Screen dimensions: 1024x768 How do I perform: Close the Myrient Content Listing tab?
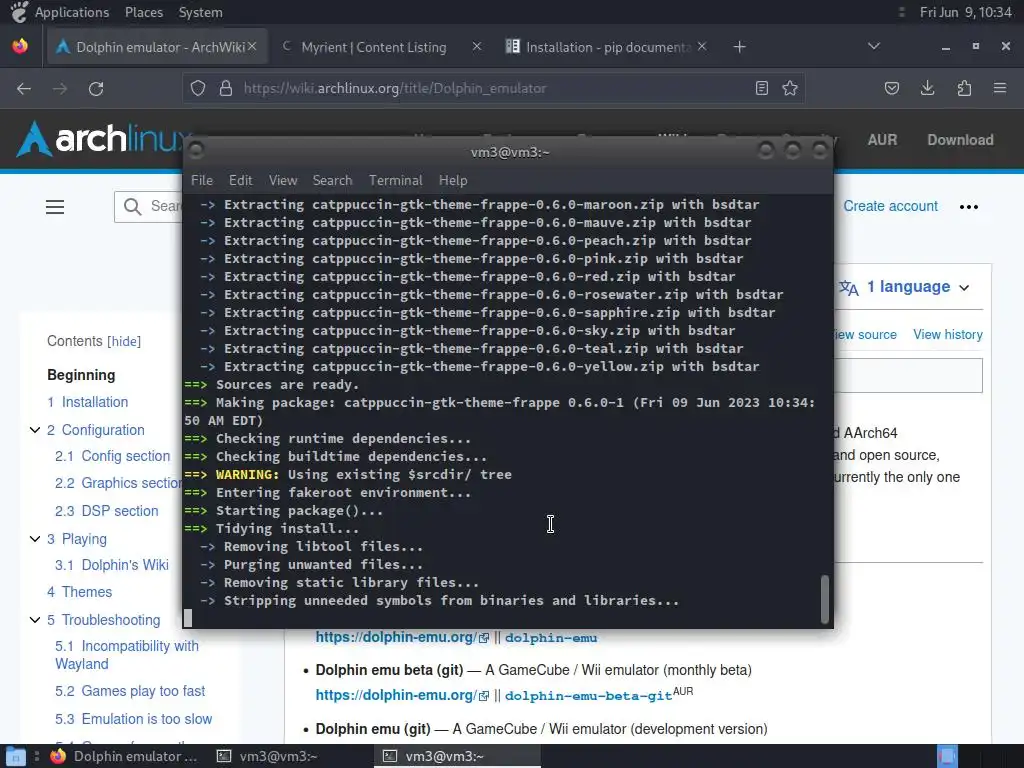click(x=477, y=46)
